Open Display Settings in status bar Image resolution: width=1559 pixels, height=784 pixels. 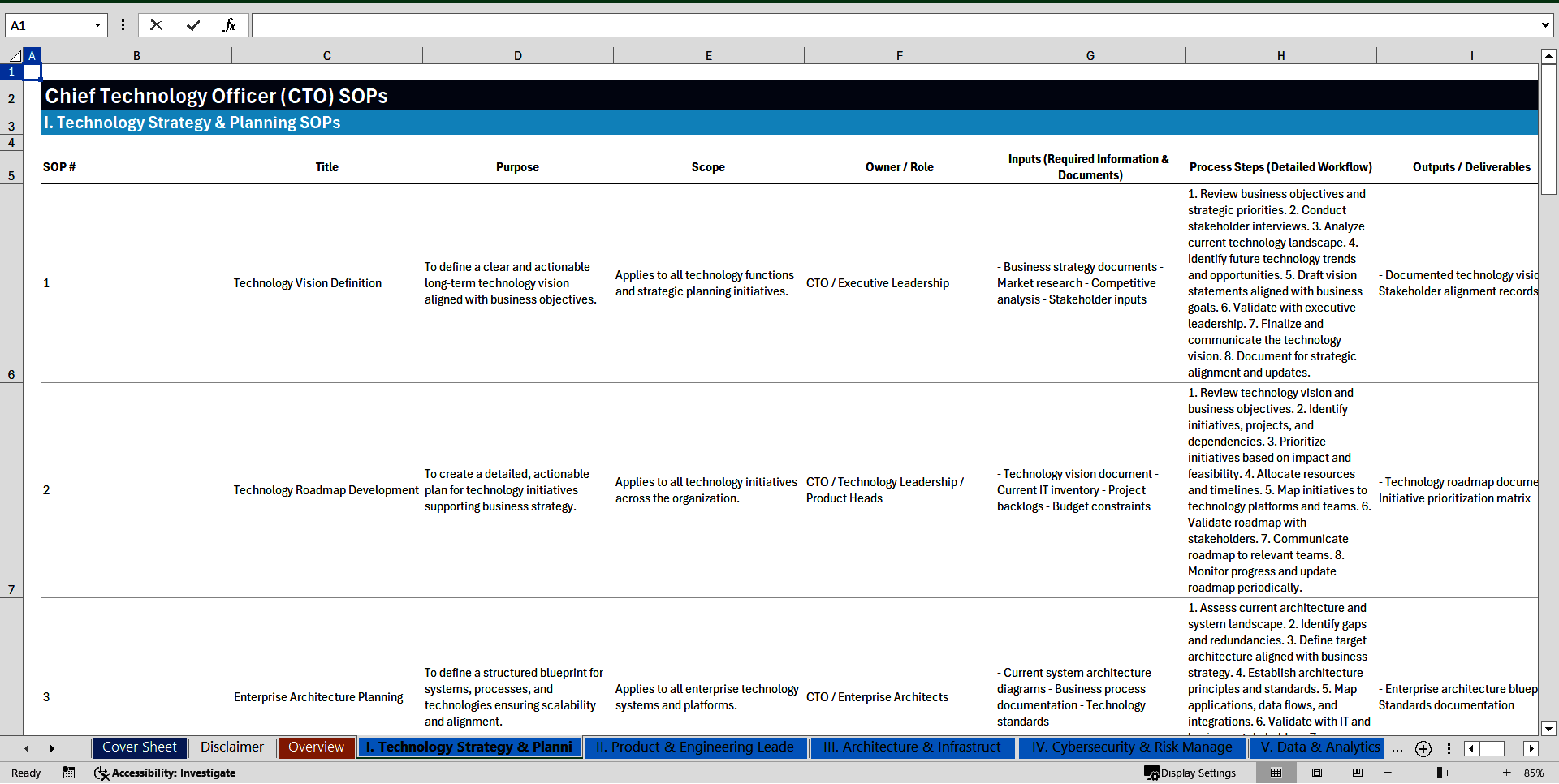tap(1190, 773)
